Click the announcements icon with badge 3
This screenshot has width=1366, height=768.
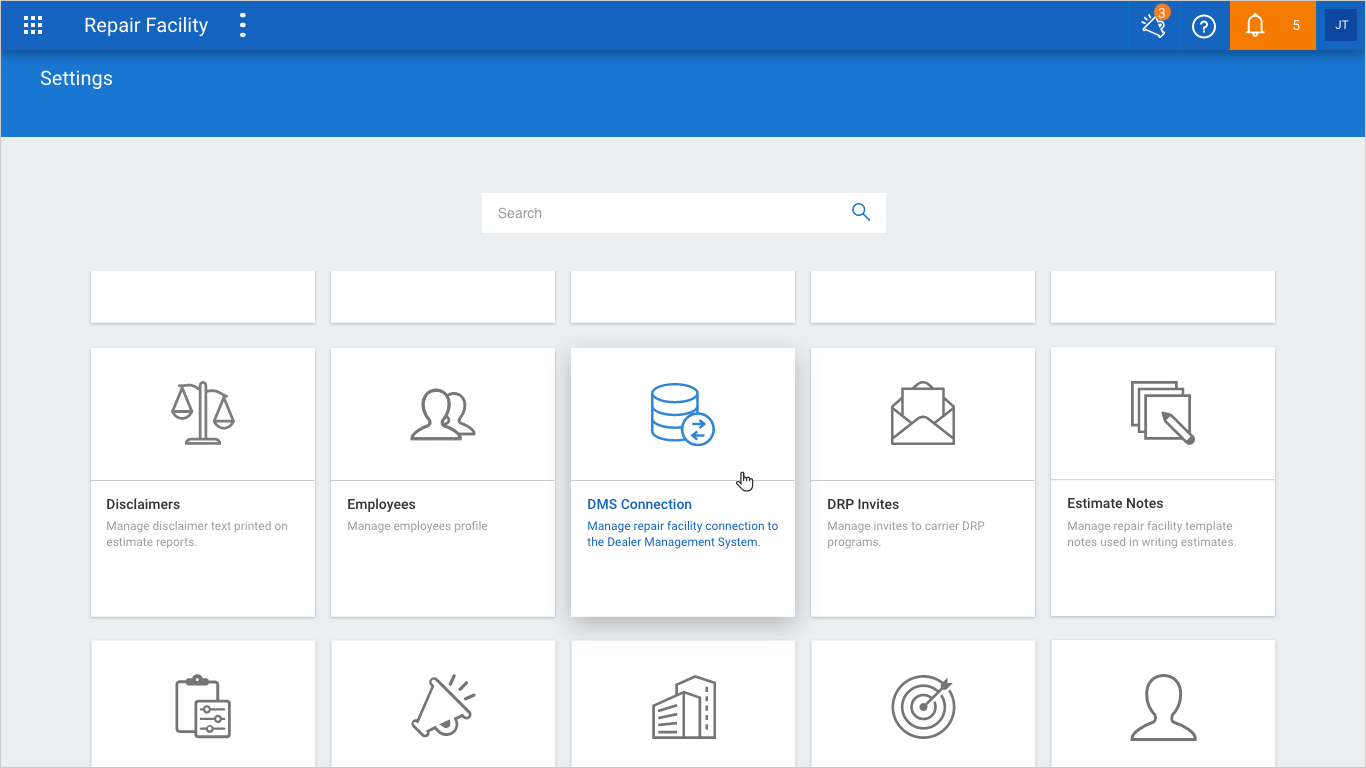point(1155,25)
